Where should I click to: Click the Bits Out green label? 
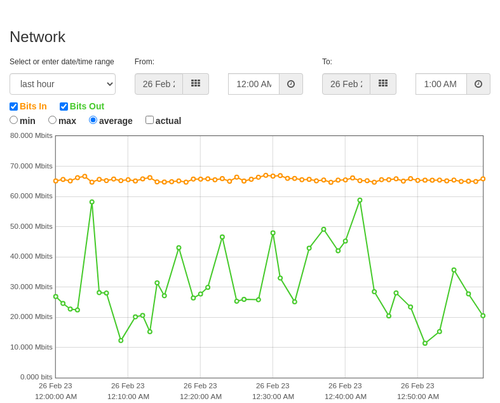[x=87, y=106]
